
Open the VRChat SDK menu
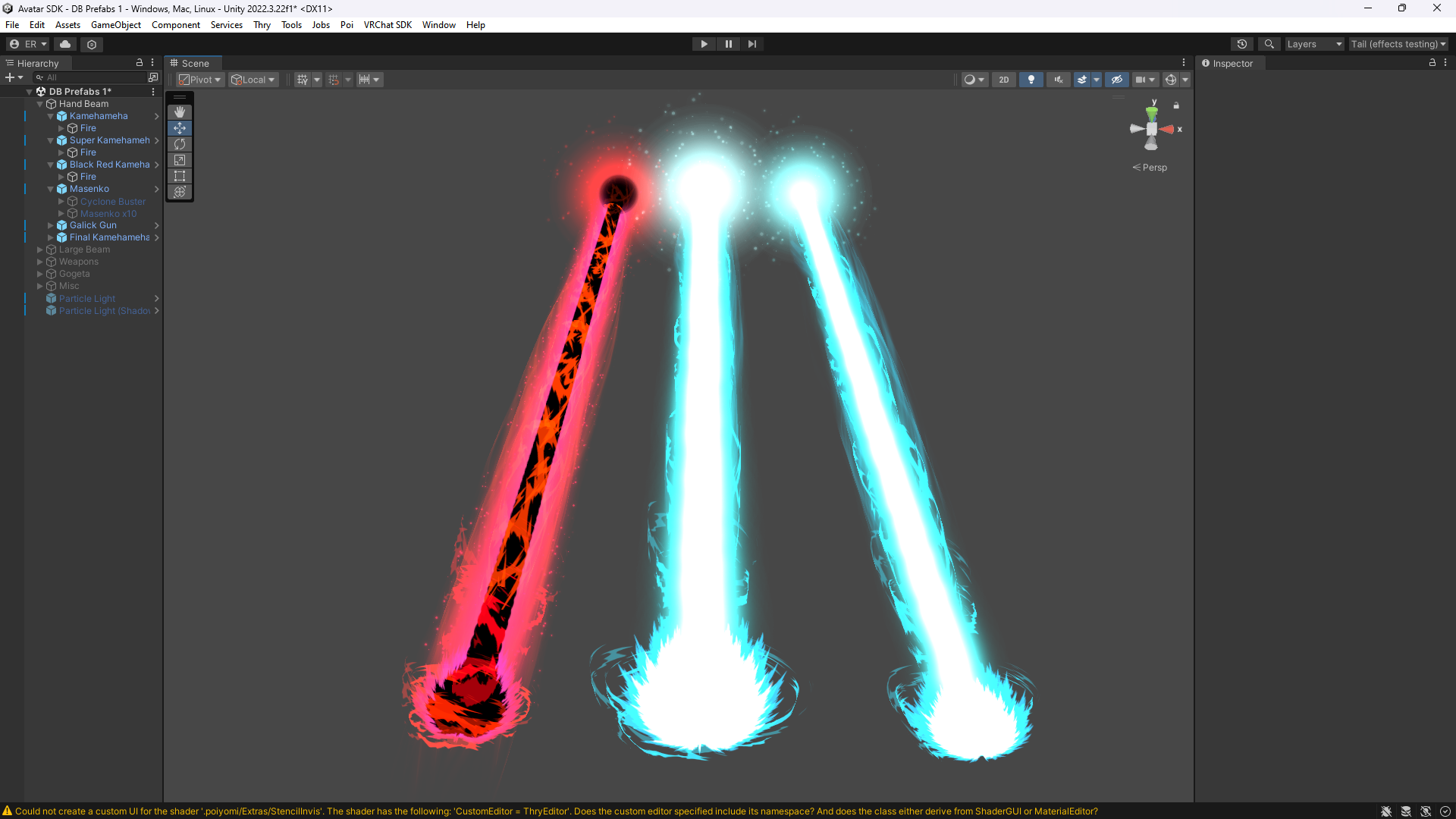click(x=388, y=25)
